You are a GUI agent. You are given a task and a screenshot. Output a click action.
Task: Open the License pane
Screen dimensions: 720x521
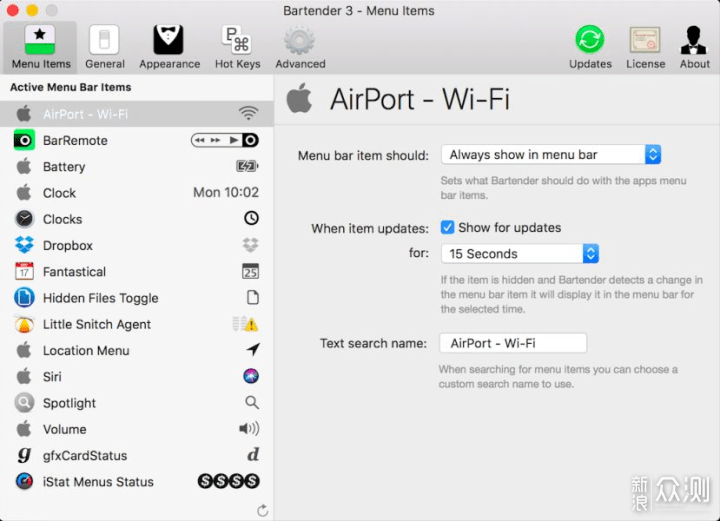tap(645, 47)
